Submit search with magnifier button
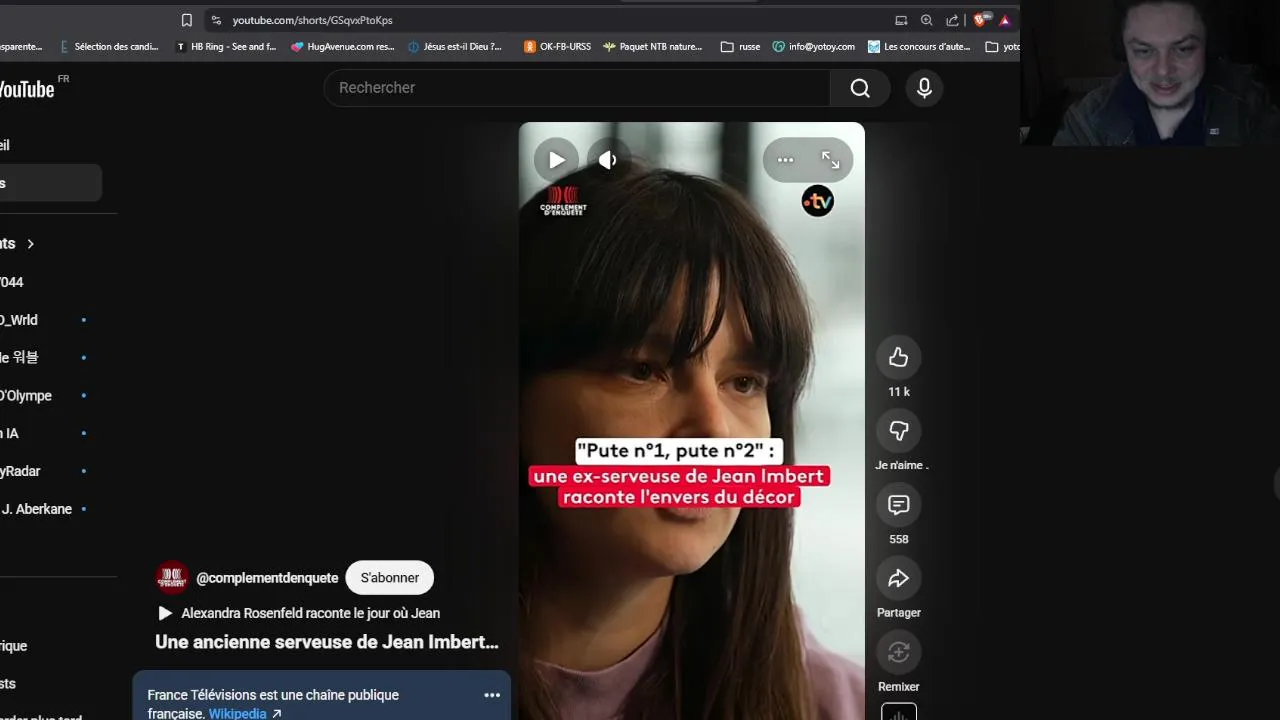1280x720 pixels. click(860, 88)
